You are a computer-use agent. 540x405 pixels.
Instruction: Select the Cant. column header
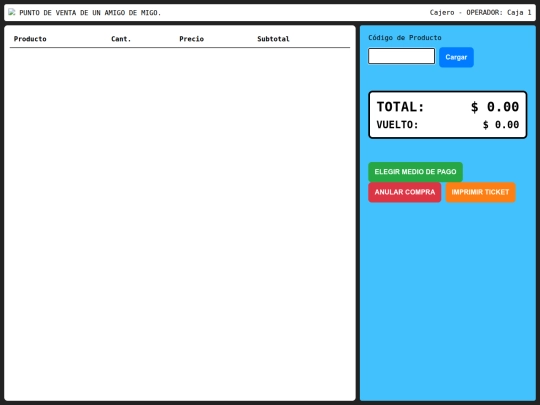tap(121, 39)
